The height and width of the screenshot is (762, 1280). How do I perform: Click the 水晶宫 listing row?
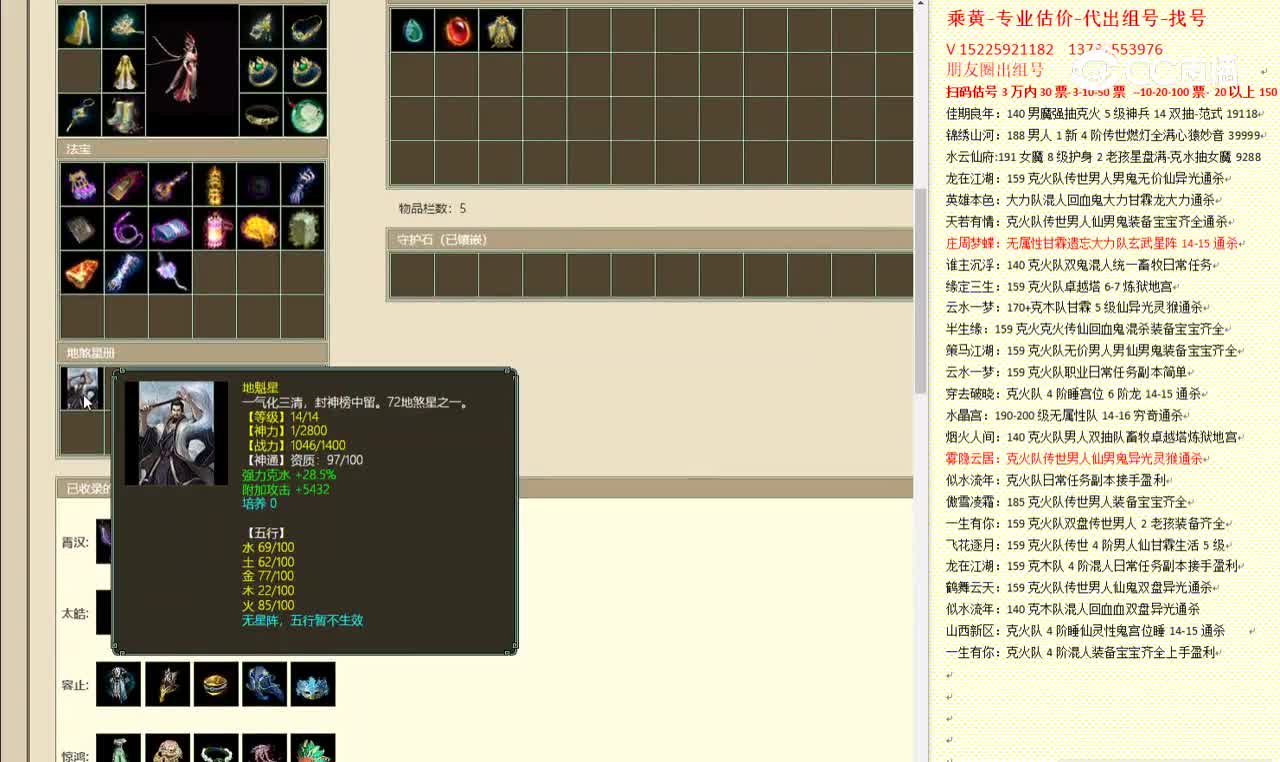pyautogui.click(x=1068, y=415)
